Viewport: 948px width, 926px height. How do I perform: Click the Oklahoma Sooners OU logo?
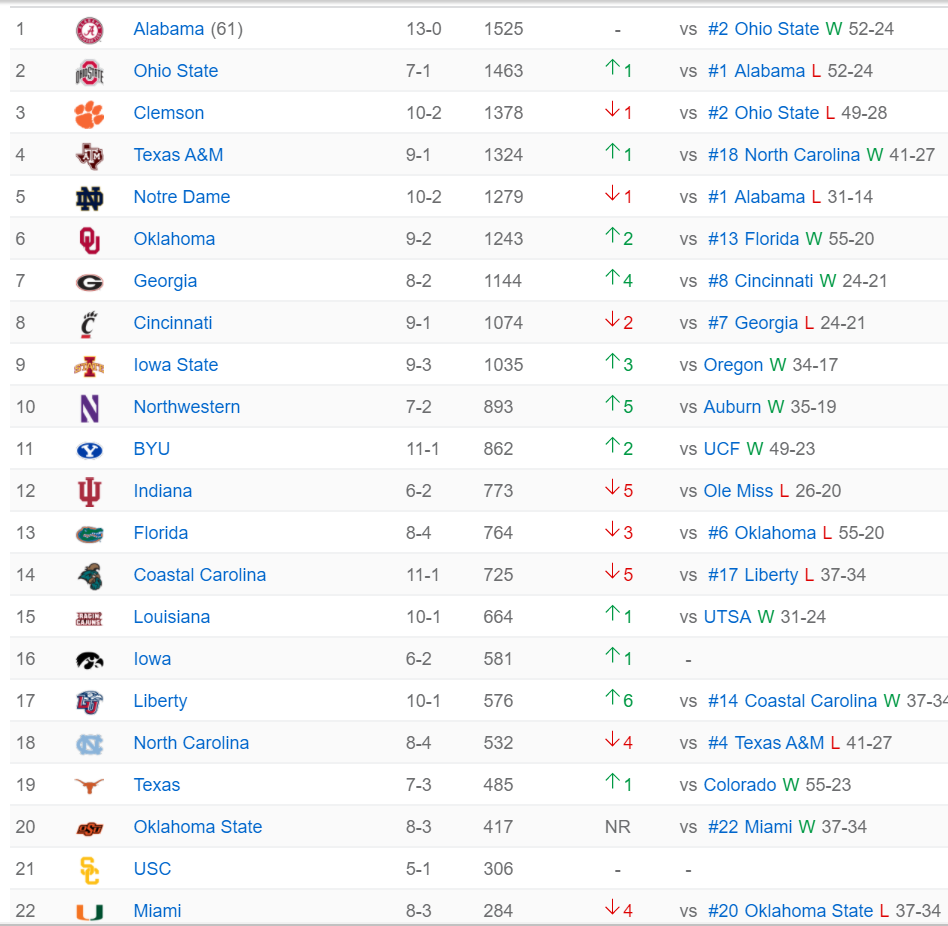[x=89, y=240]
